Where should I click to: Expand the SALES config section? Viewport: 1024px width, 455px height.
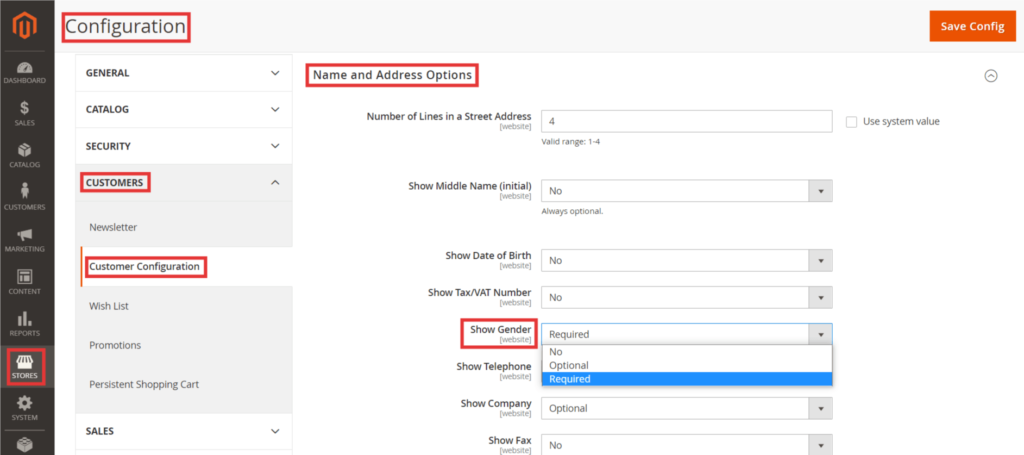(x=184, y=431)
